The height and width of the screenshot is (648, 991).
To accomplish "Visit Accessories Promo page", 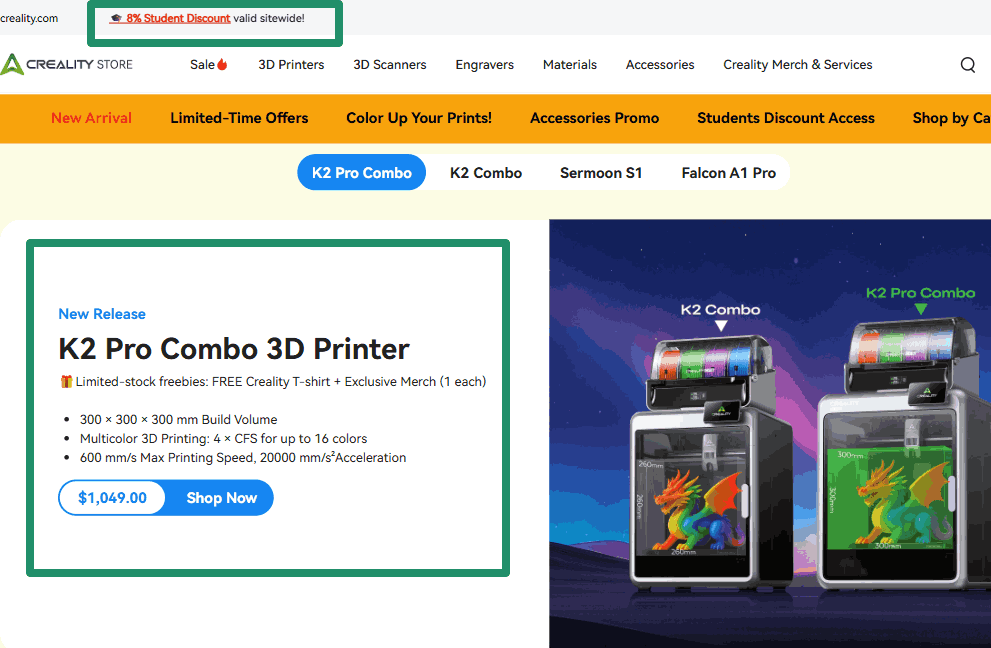I will tap(594, 118).
